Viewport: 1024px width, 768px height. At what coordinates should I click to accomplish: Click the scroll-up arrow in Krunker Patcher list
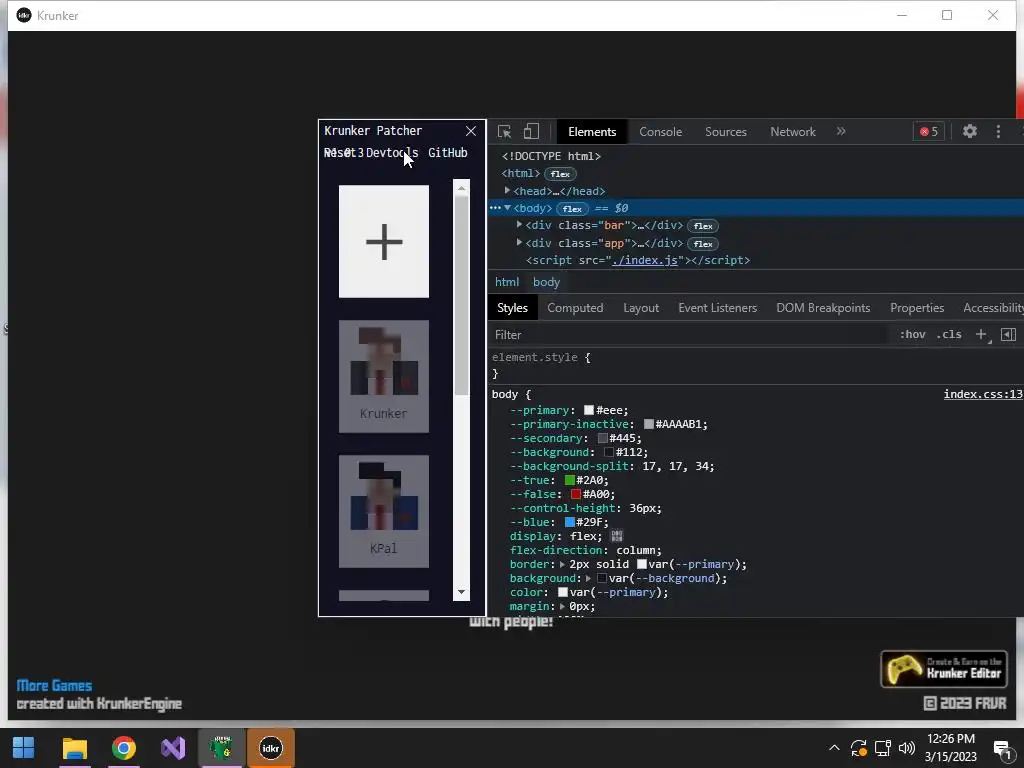(x=462, y=188)
